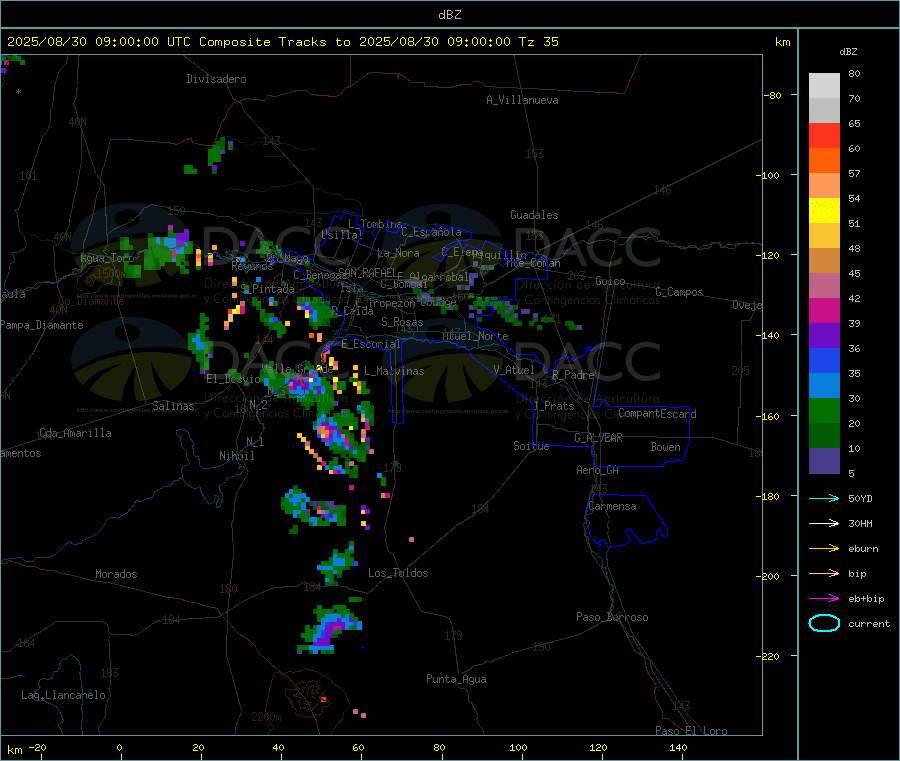The width and height of the screenshot is (900, 761).
Task: Click the Guadales map label
Action: click(x=534, y=215)
